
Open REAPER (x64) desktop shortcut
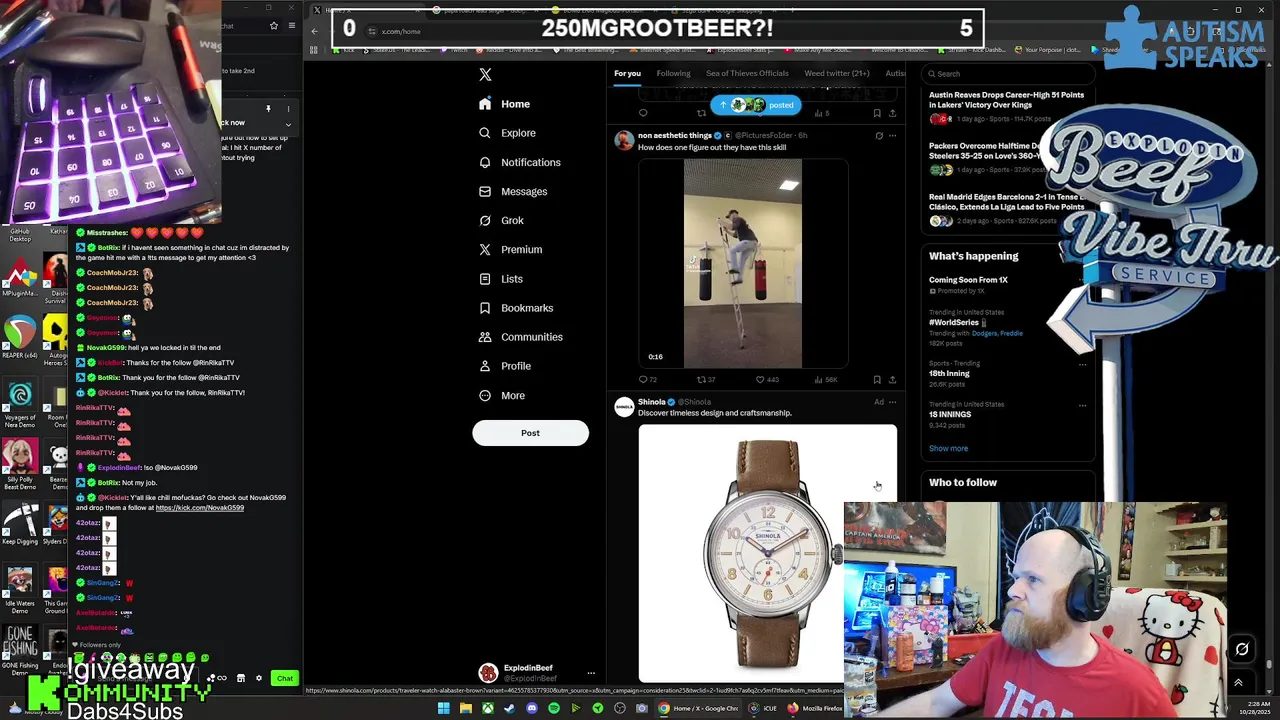(x=19, y=336)
